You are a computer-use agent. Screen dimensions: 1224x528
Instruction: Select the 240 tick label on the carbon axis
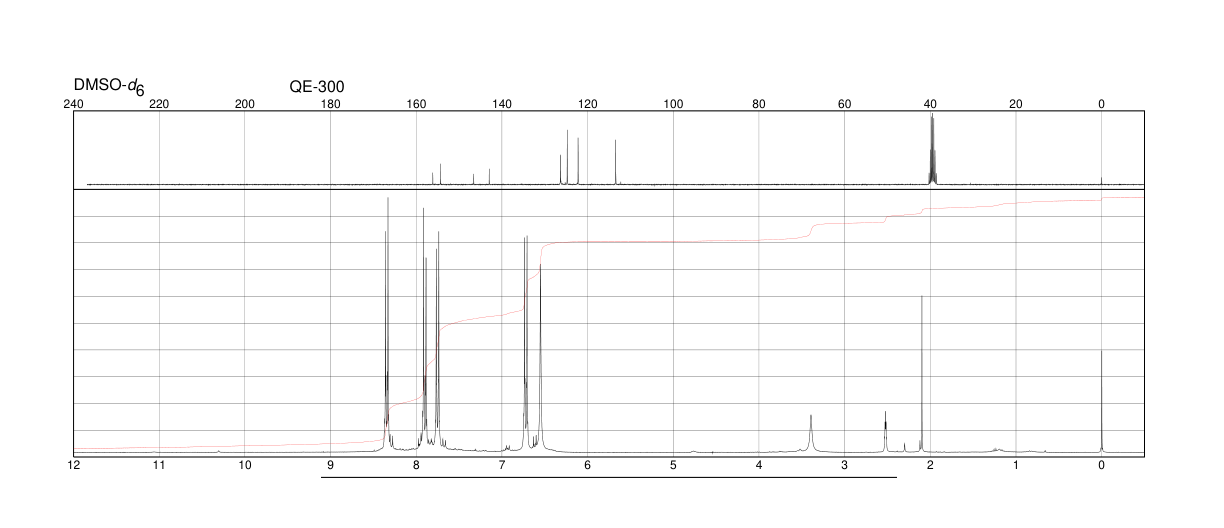pos(73,104)
